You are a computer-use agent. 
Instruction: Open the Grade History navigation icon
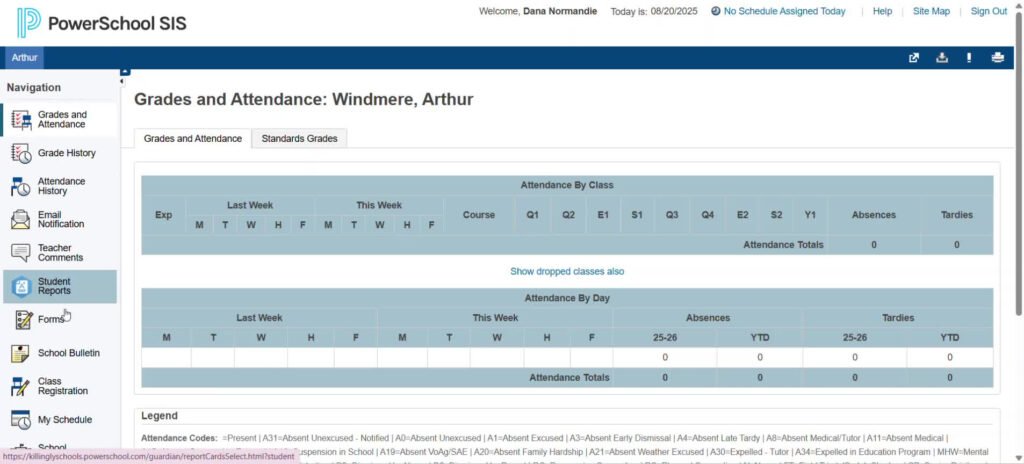(x=21, y=153)
